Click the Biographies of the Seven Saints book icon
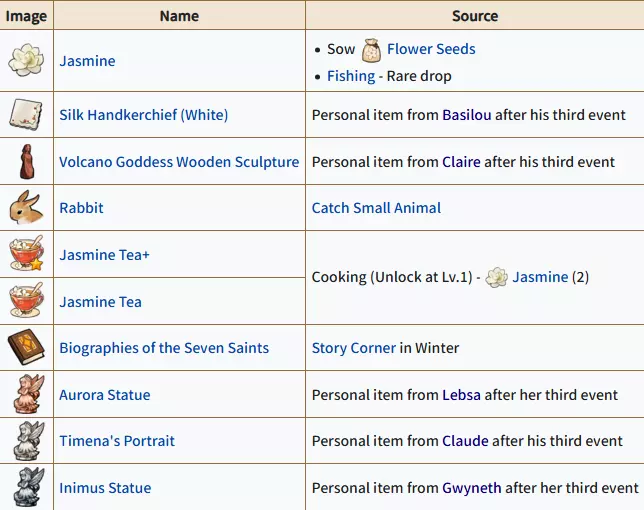The height and width of the screenshot is (510, 644). (26, 348)
